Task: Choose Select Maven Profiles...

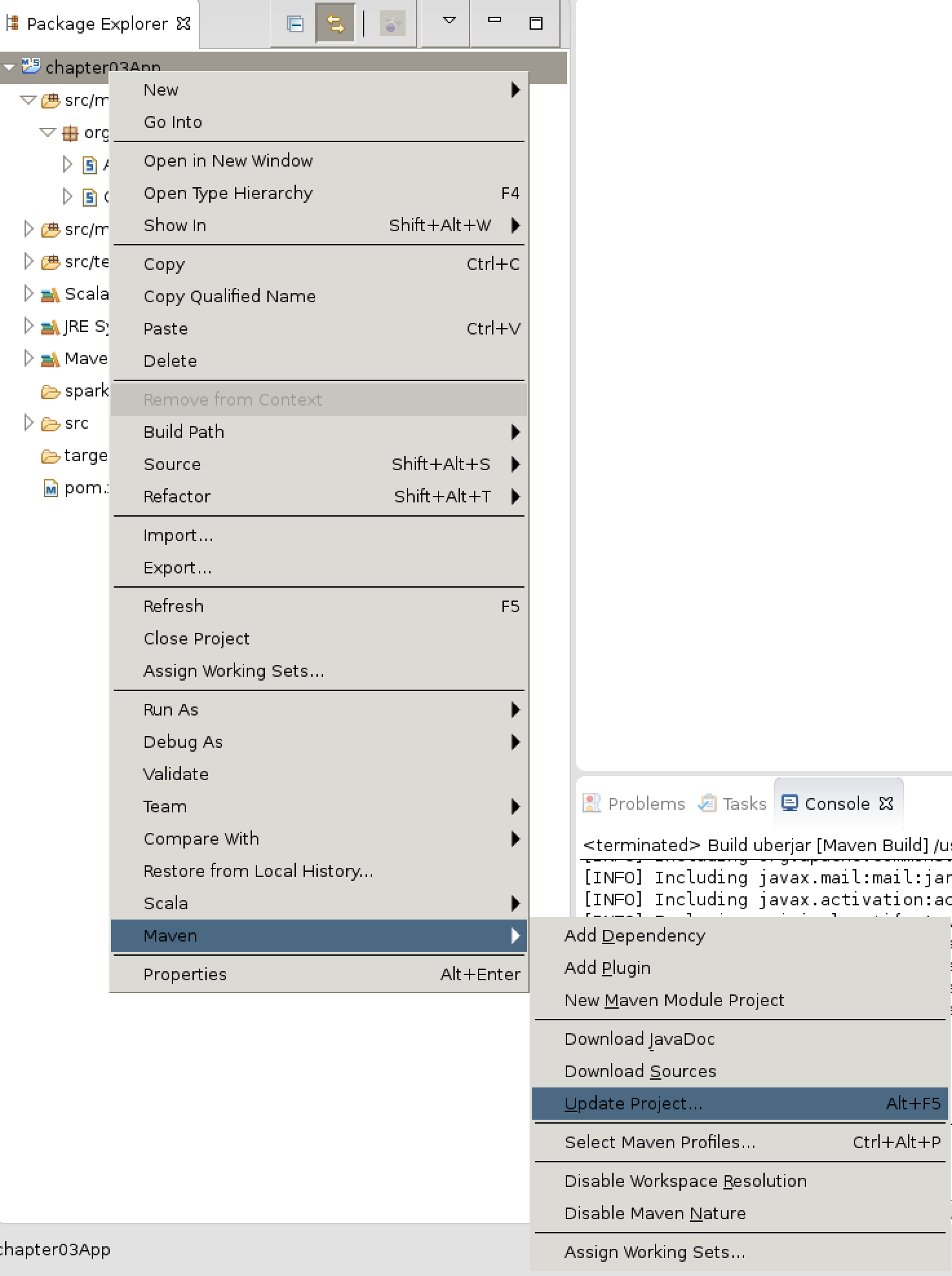Action: 740,1142
